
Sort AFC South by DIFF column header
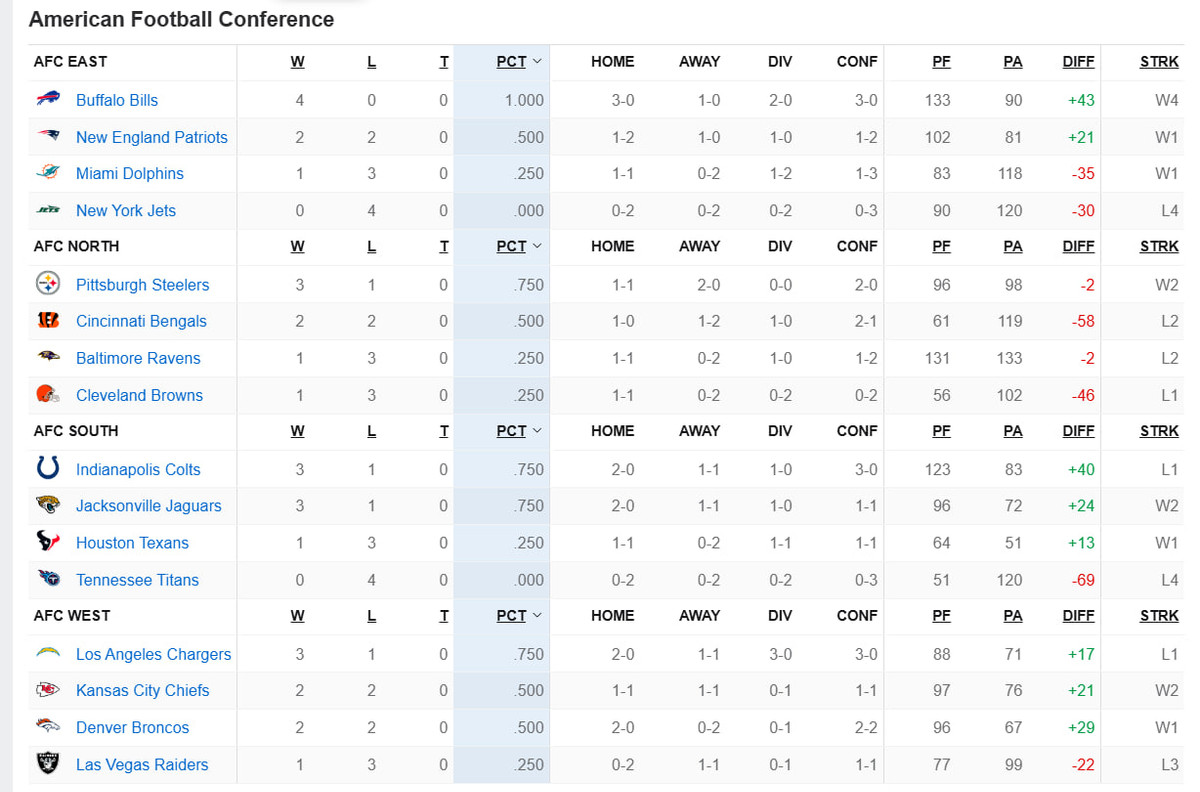1078,431
